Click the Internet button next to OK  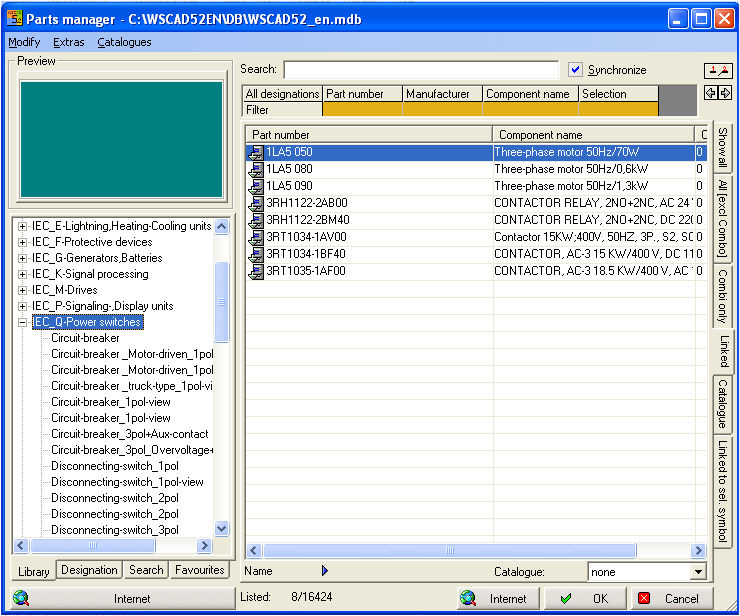(498, 599)
